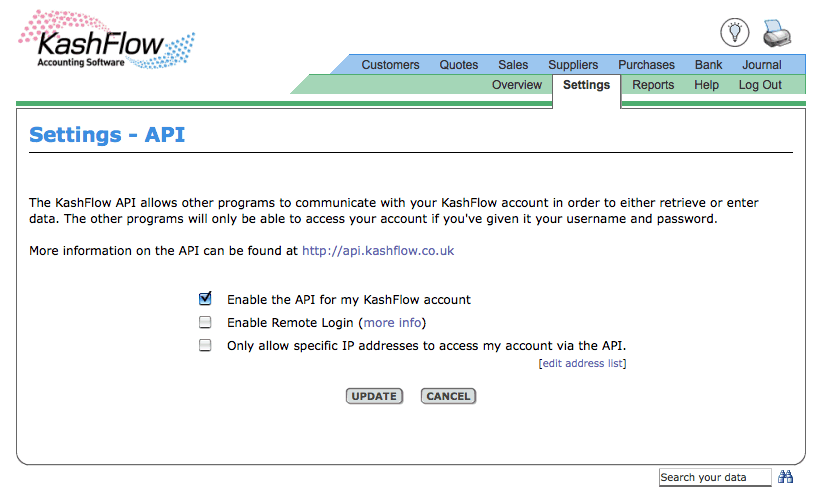
Task: Click Log Out in the menu
Action: (x=760, y=85)
